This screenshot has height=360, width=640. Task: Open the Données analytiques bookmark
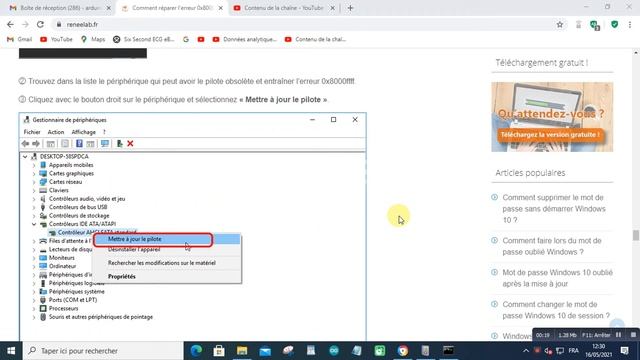[x=244, y=39]
